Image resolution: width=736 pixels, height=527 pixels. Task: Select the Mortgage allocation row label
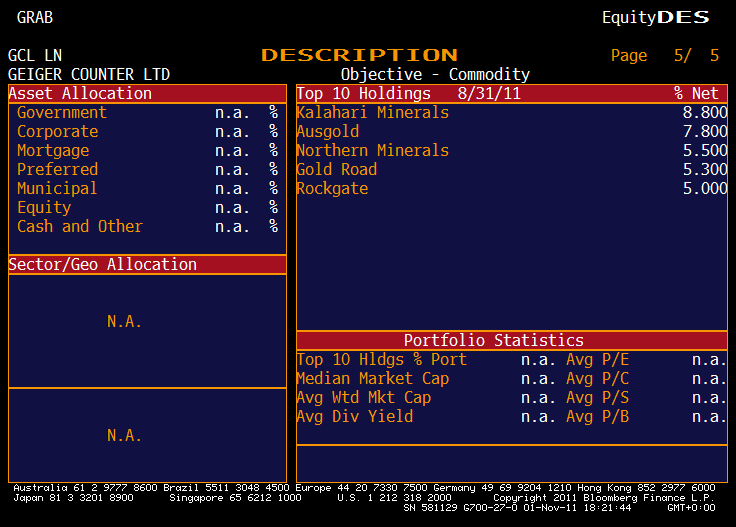click(53, 151)
